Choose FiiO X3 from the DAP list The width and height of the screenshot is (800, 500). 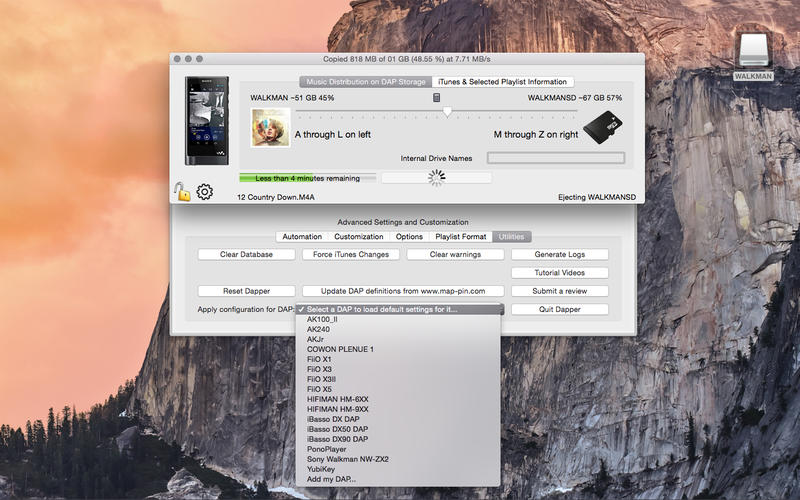click(x=398, y=369)
